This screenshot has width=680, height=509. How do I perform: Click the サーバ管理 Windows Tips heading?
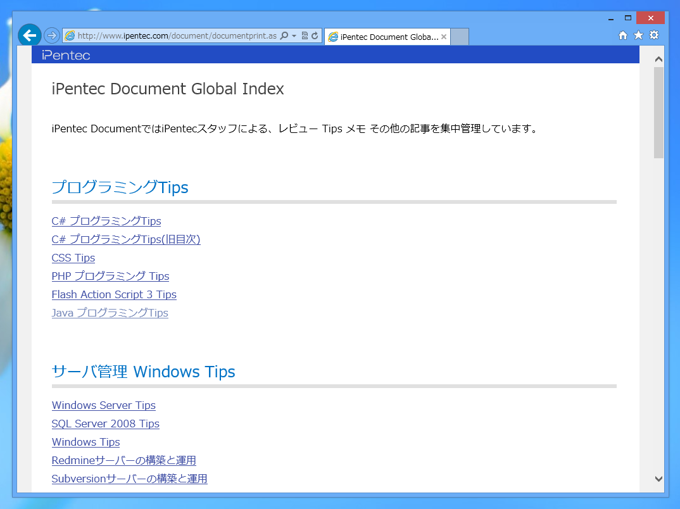click(144, 372)
